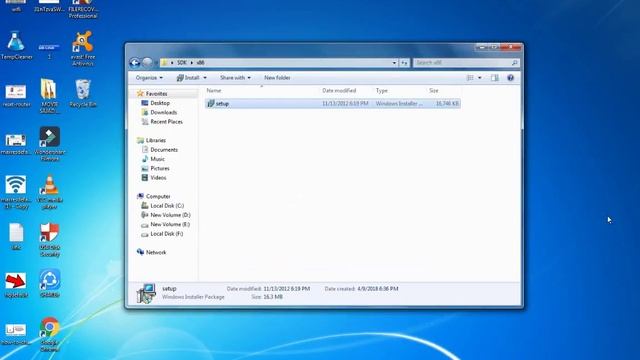
Task: Open the Music library
Action: [157, 159]
